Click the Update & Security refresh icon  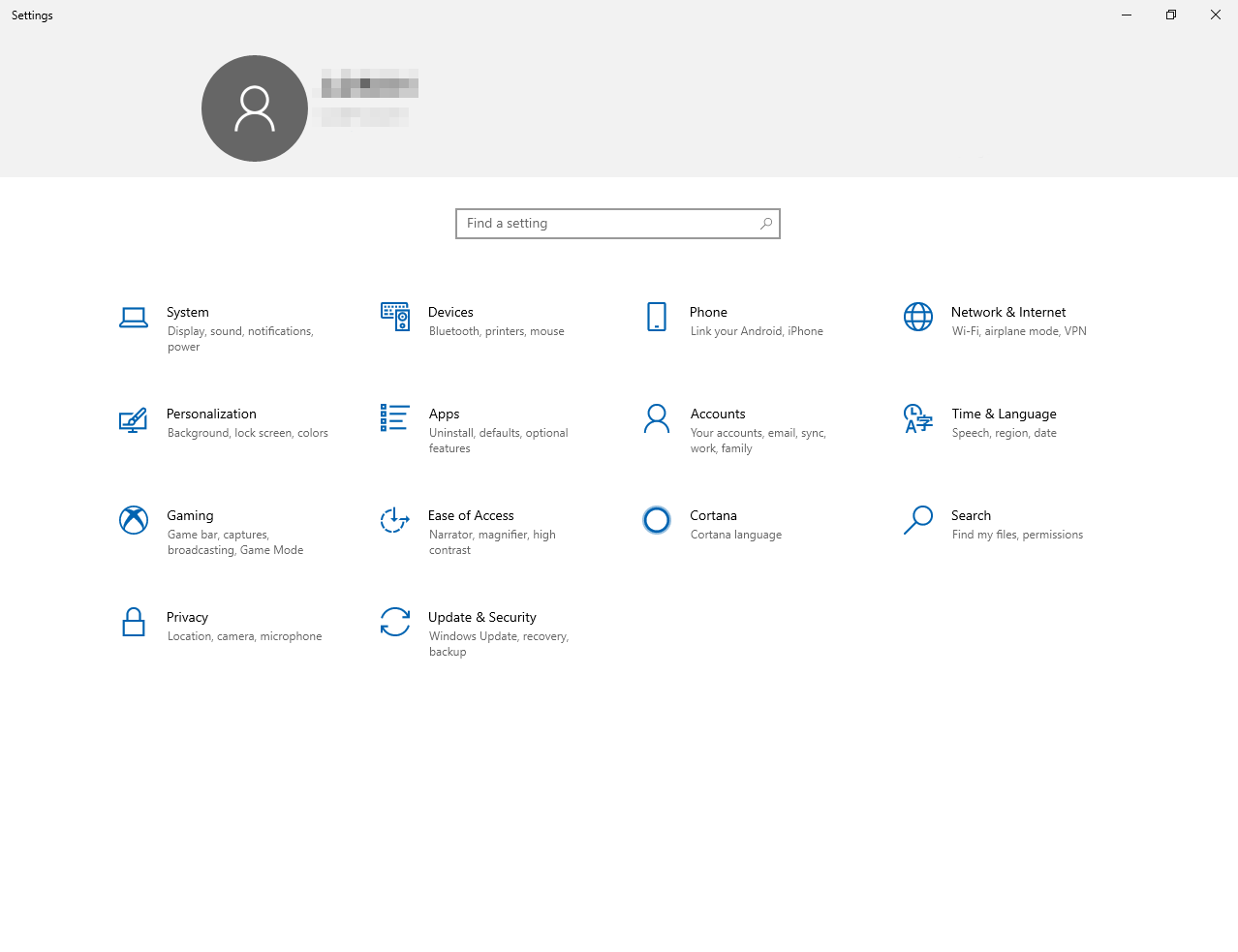coord(395,622)
